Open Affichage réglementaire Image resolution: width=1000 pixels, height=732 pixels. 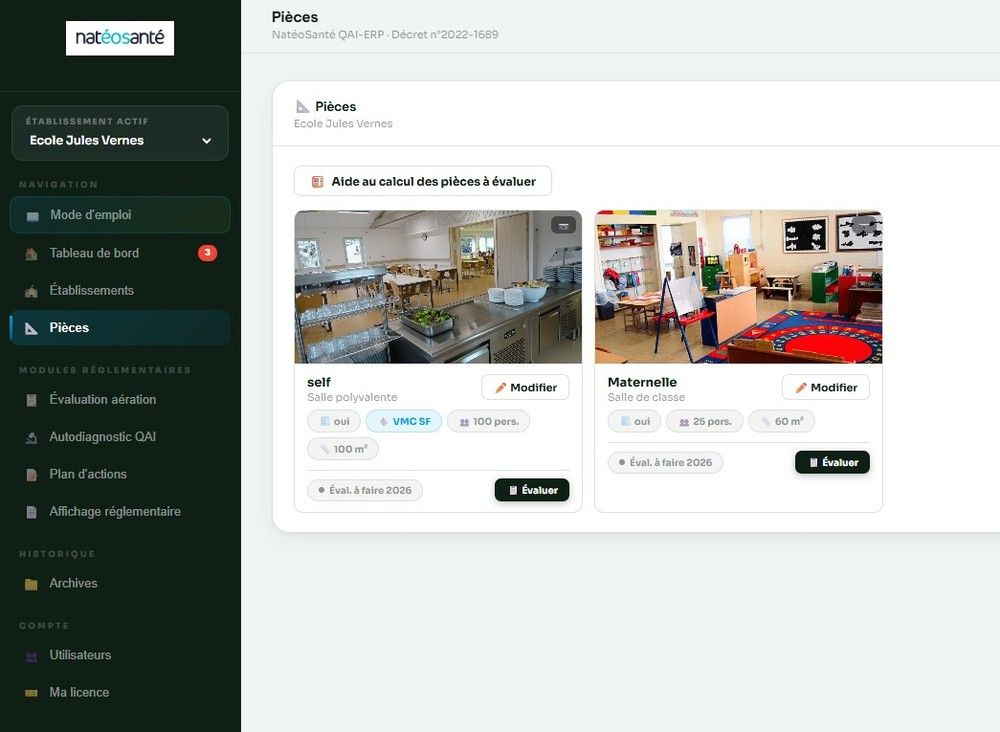pyautogui.click(x=120, y=511)
